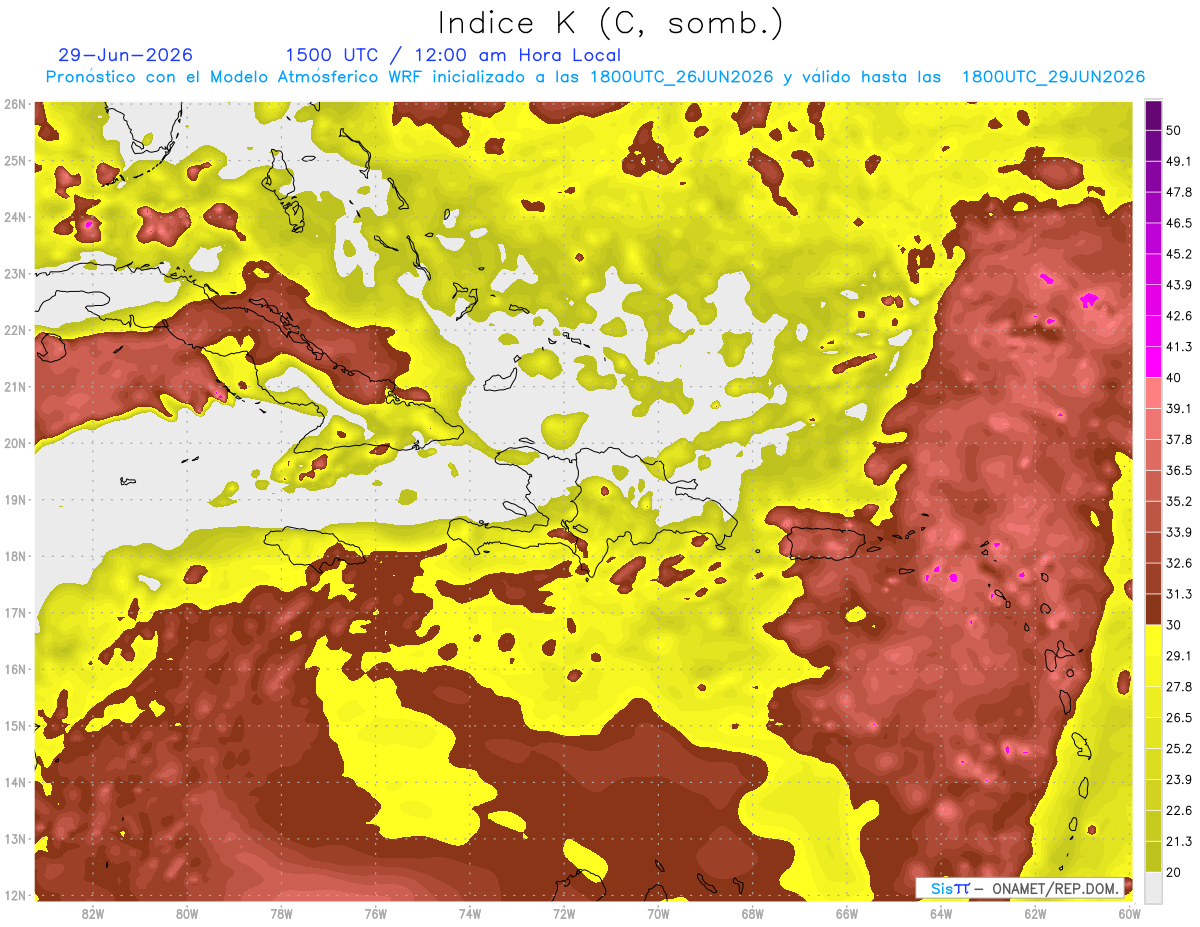Click longitude label '76W'

point(376,914)
